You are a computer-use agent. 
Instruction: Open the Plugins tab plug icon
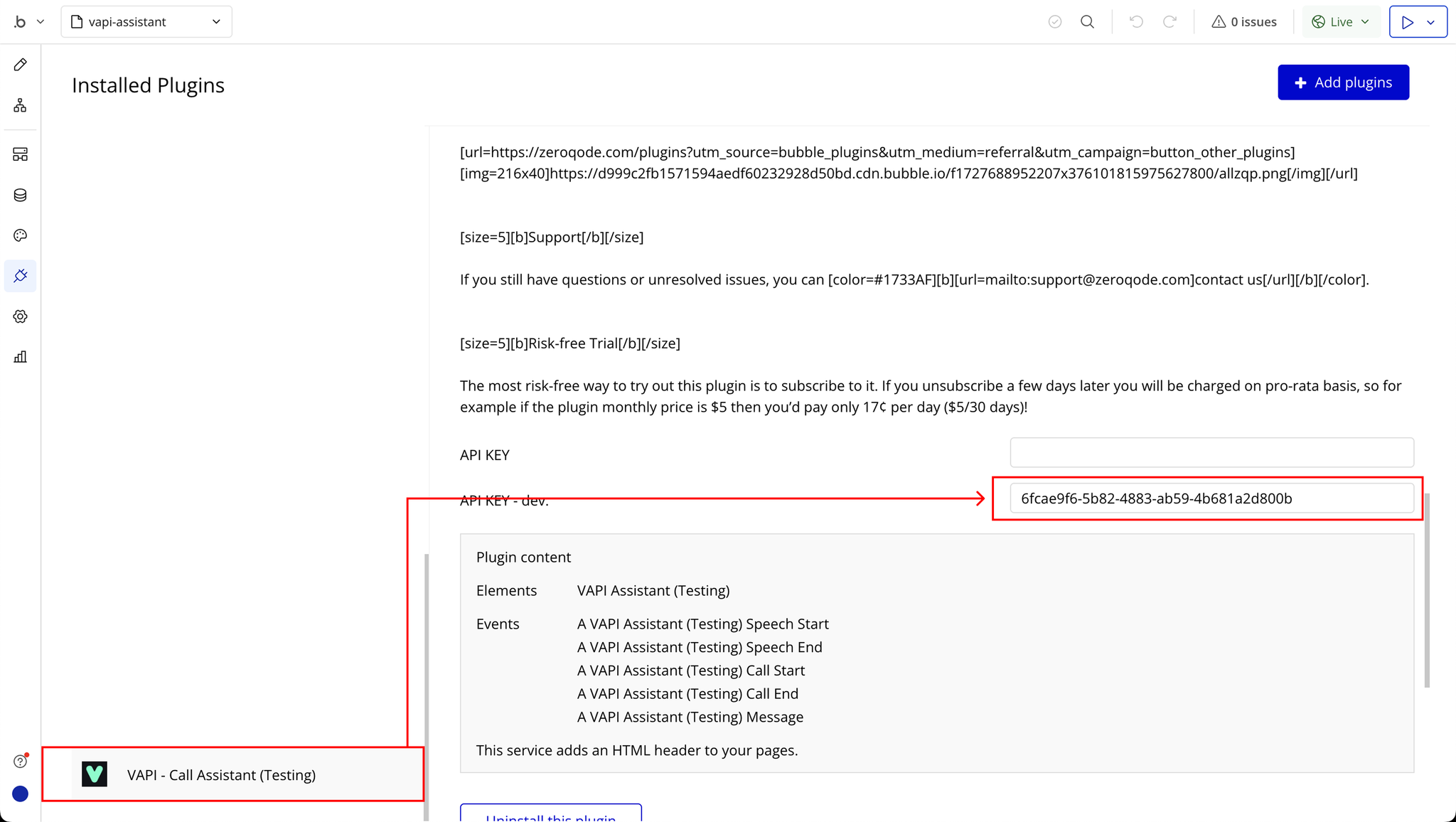click(x=20, y=276)
